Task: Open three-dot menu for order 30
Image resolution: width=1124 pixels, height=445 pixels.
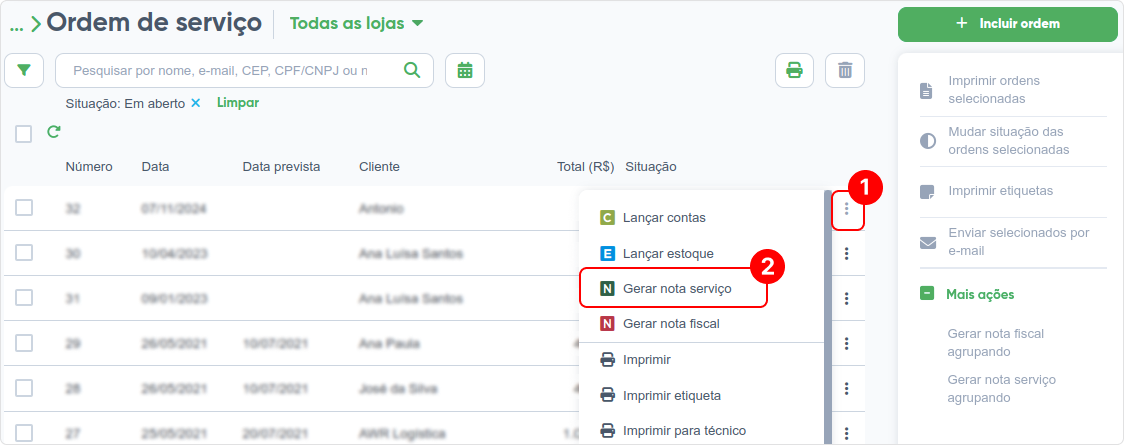Action: coord(847,254)
